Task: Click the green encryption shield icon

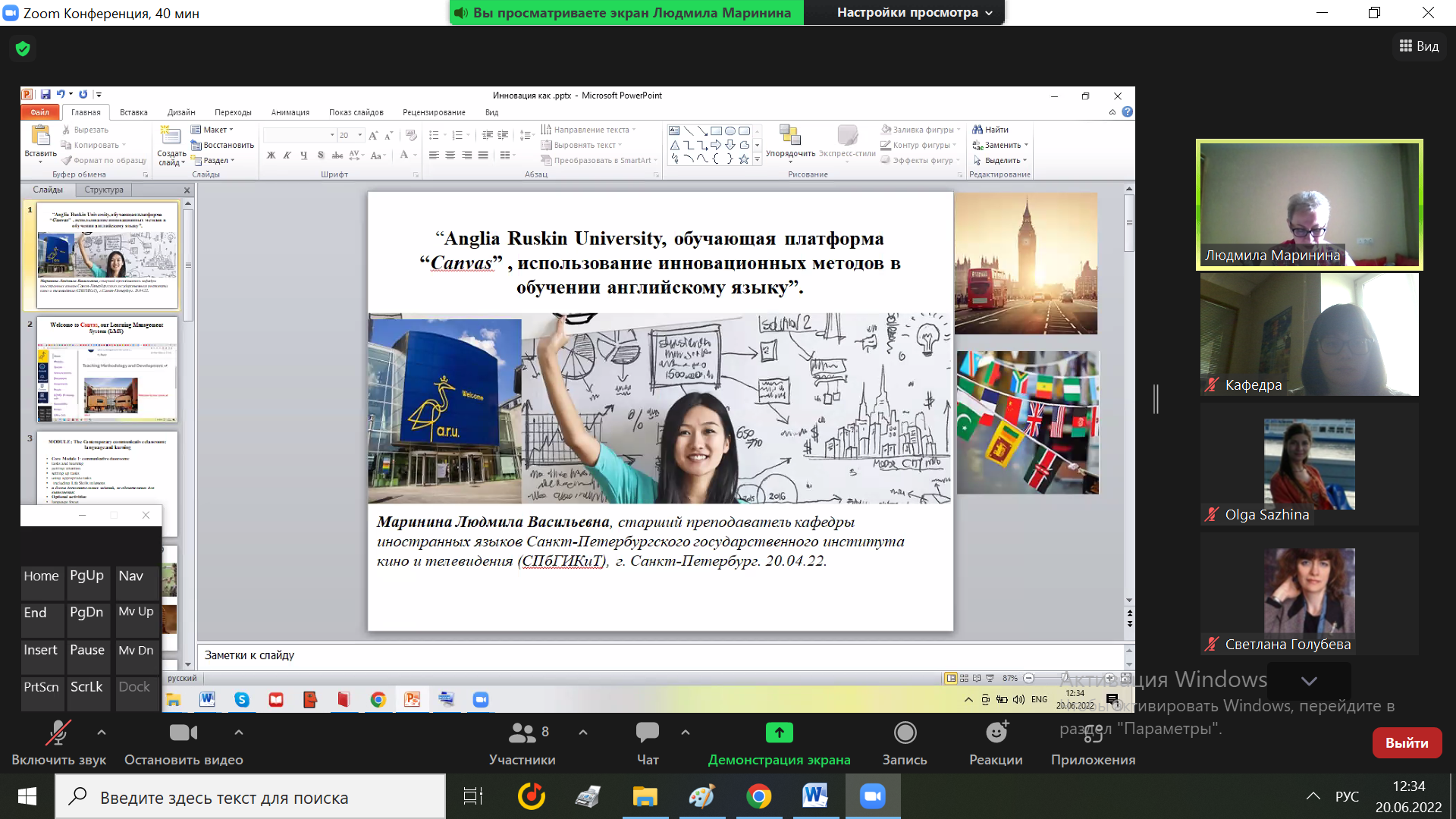Action: click(x=23, y=49)
